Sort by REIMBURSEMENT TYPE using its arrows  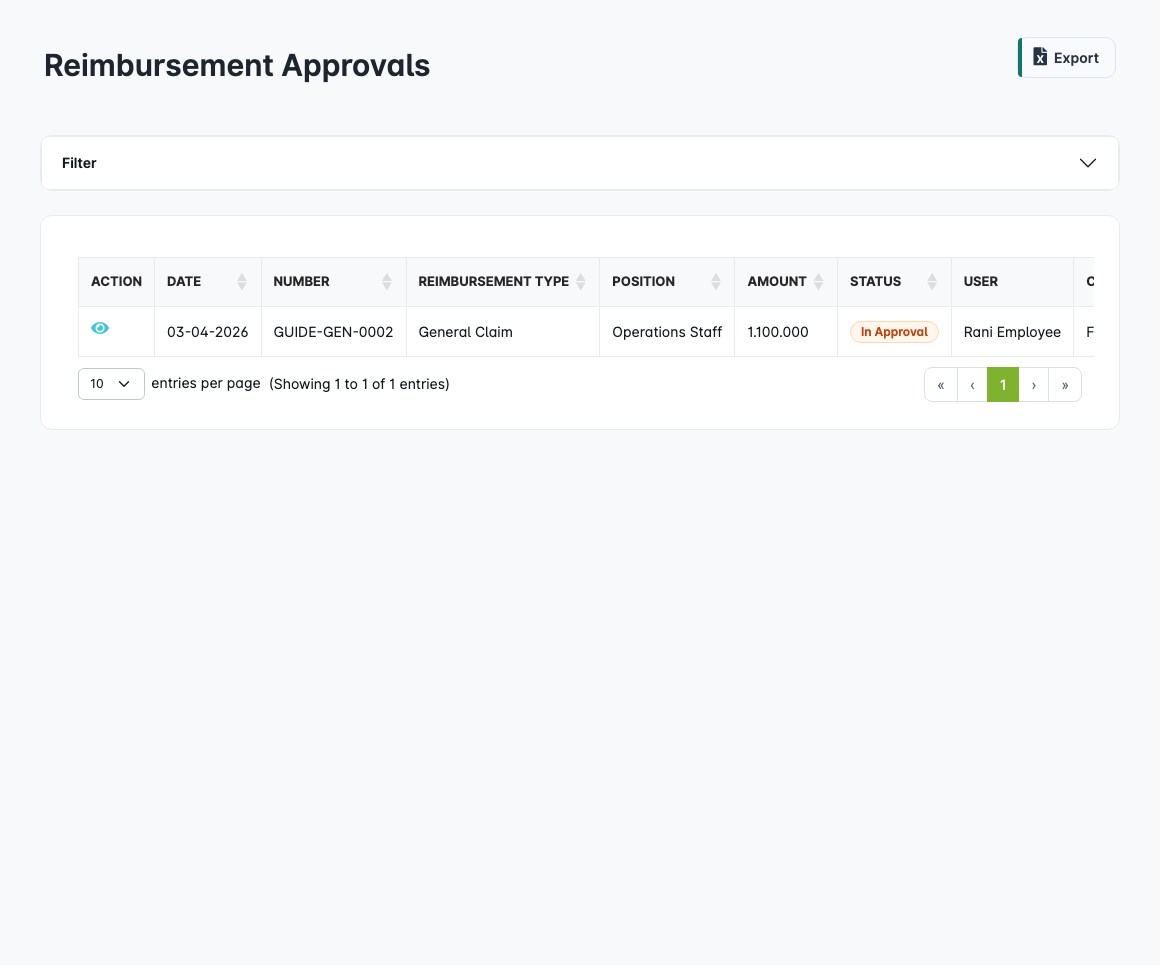[581, 281]
